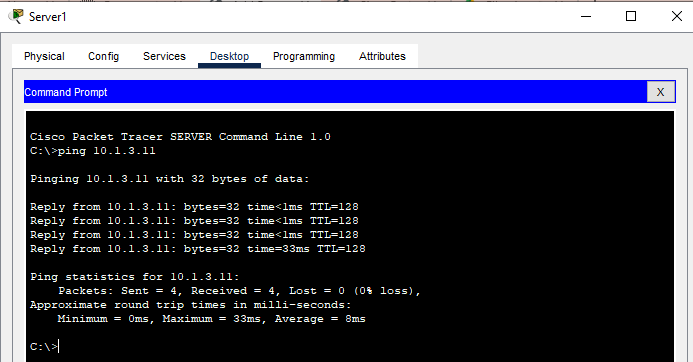The height and width of the screenshot is (362, 693).
Task: Click the 'Minimum = 0ms, Maximum = 33ms' line
Action: pos(212,319)
